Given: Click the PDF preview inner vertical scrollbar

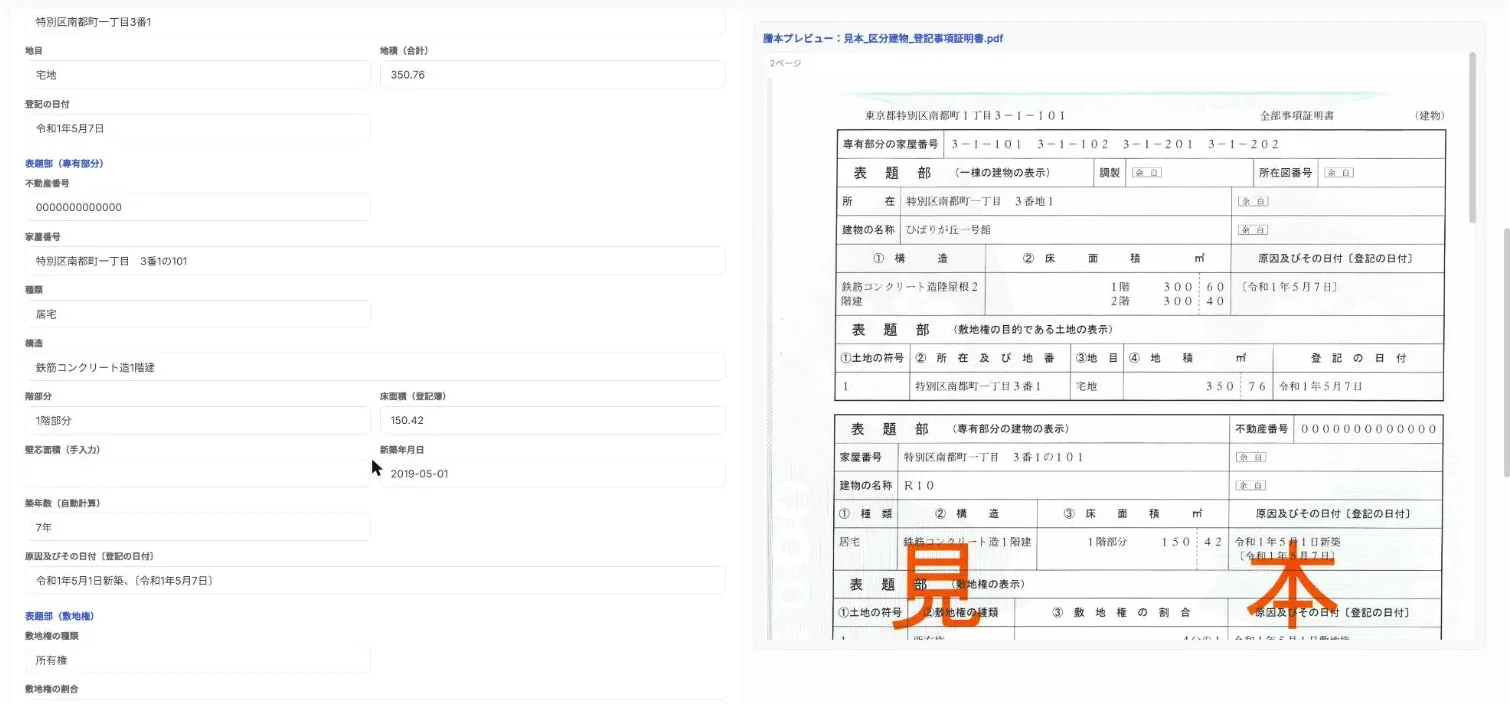Looking at the screenshot, I should [x=1472, y=138].
